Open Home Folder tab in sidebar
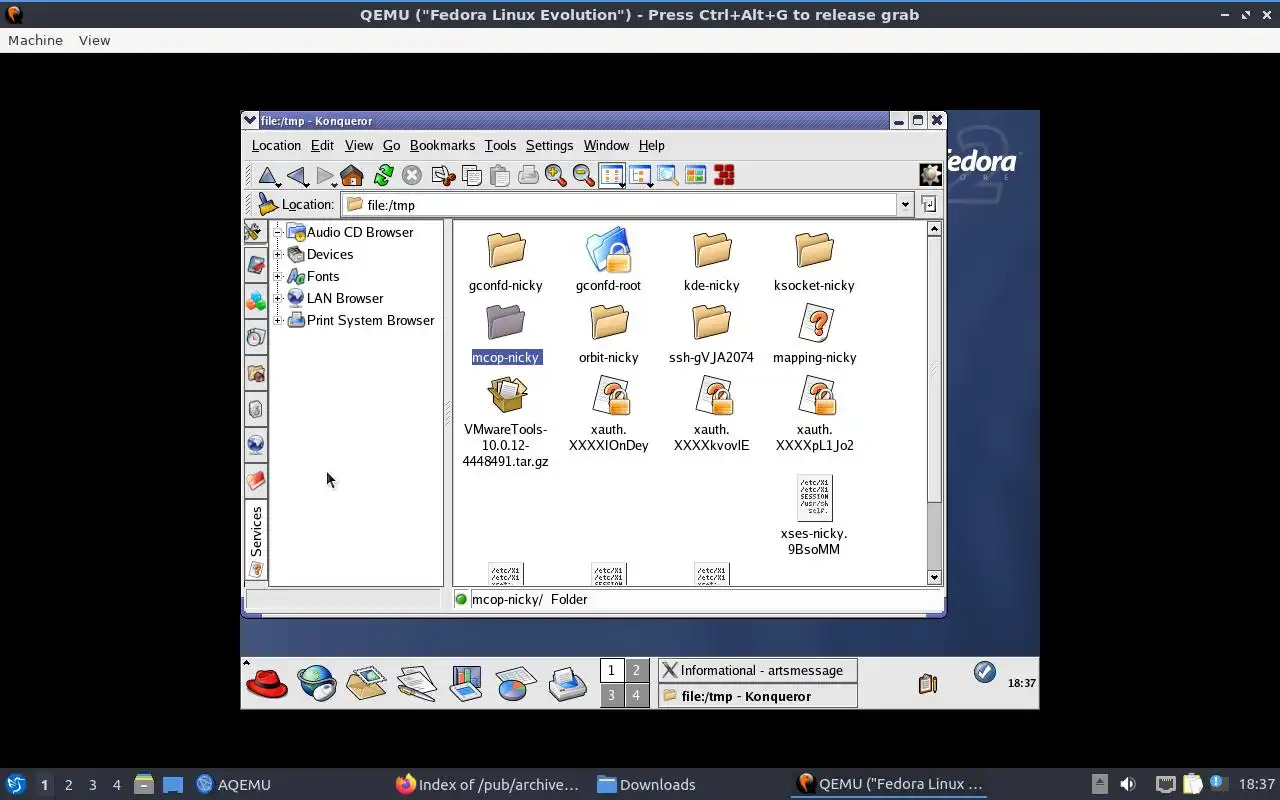This screenshot has height=800, width=1280. click(255, 373)
